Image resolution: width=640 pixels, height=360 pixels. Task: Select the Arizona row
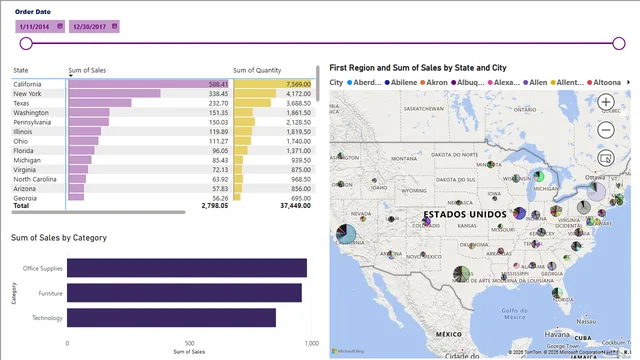click(162, 189)
